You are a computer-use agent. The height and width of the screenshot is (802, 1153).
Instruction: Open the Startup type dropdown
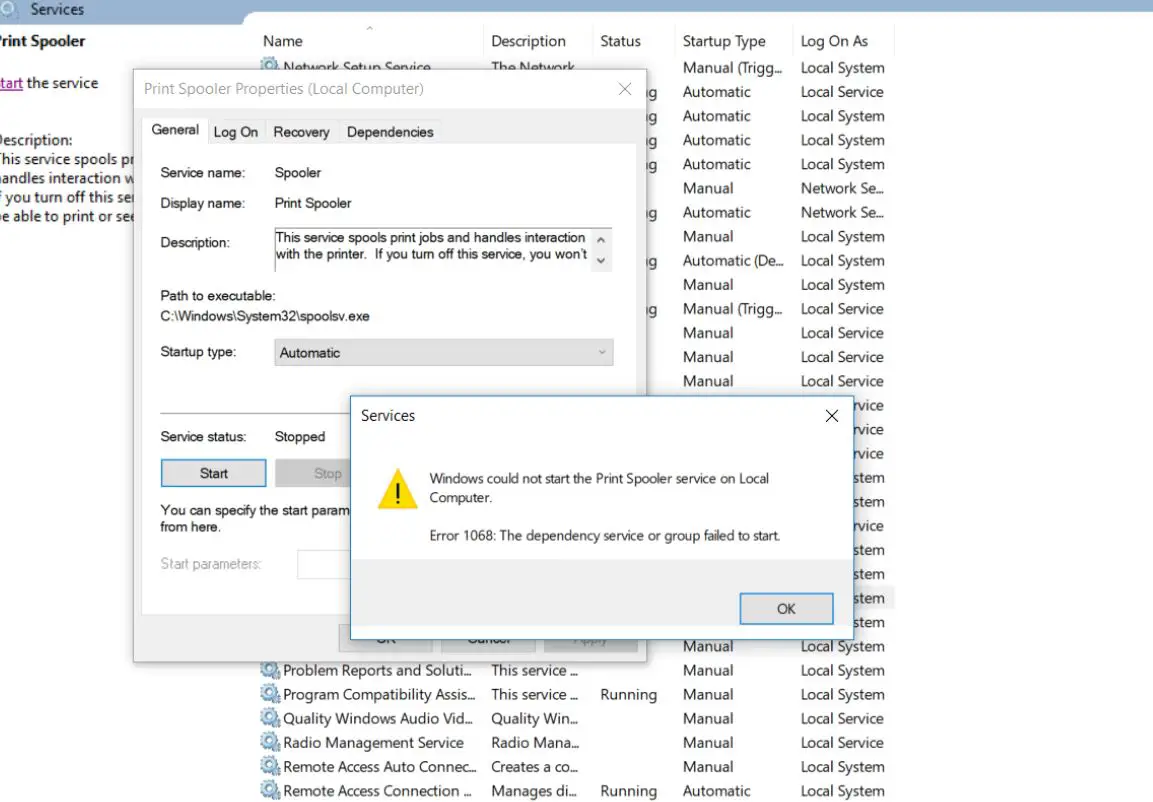click(443, 352)
